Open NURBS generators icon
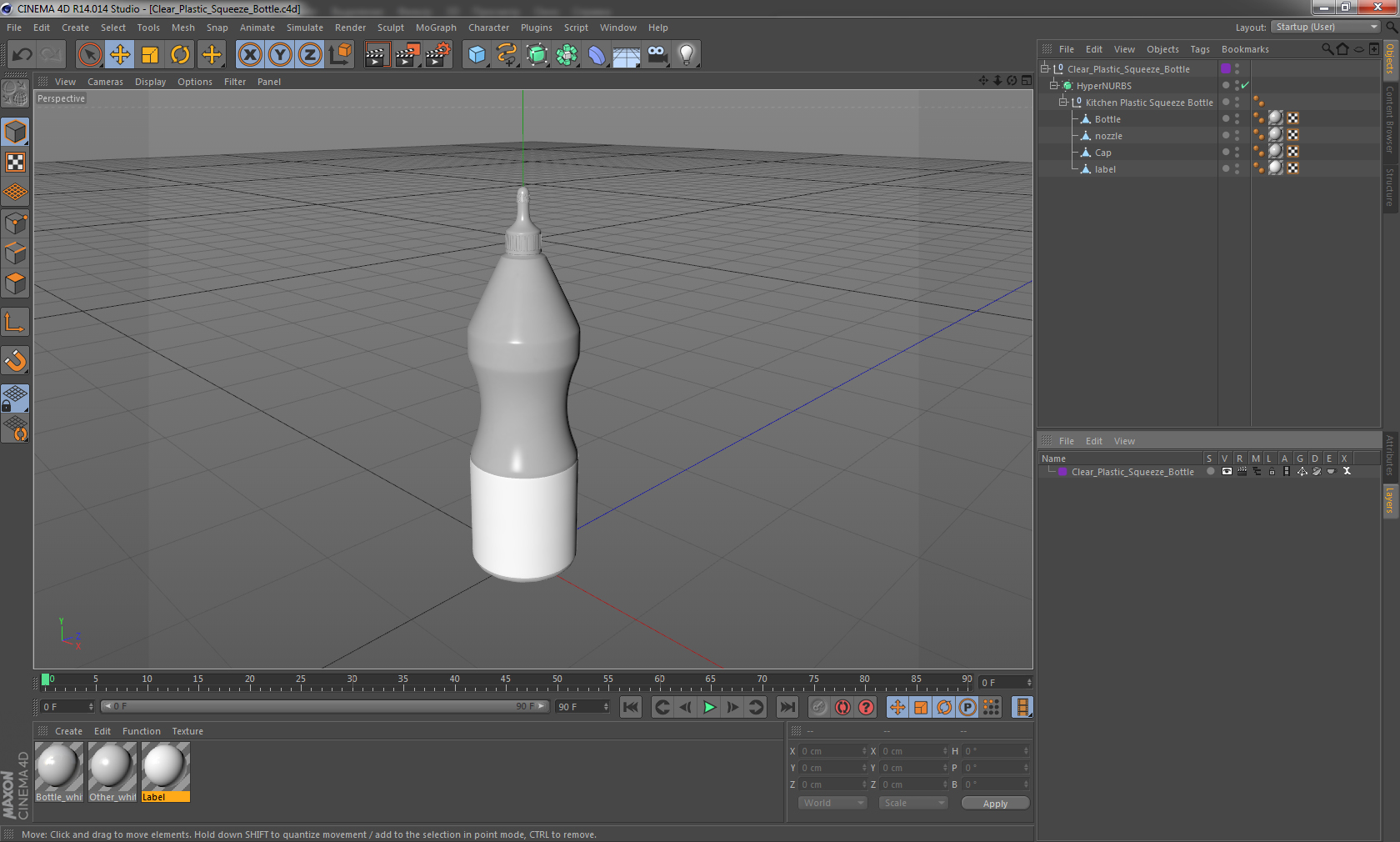Screen dimensions: 1400x842 [537, 55]
